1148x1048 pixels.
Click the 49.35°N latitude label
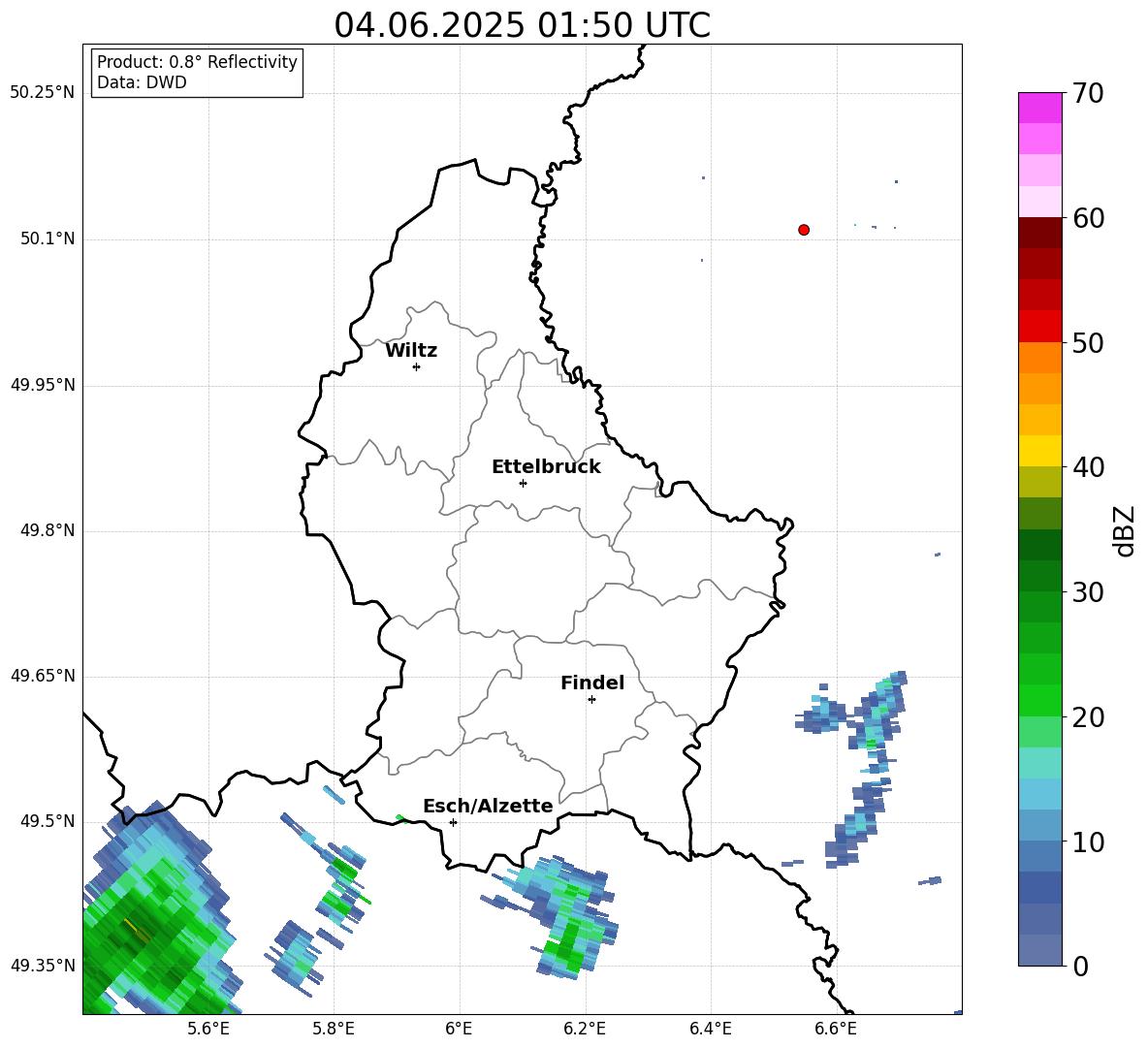pos(43,966)
